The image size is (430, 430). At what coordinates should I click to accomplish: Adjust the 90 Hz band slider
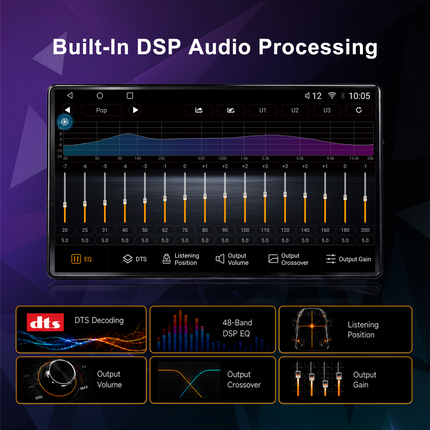pyautogui.click(x=225, y=197)
